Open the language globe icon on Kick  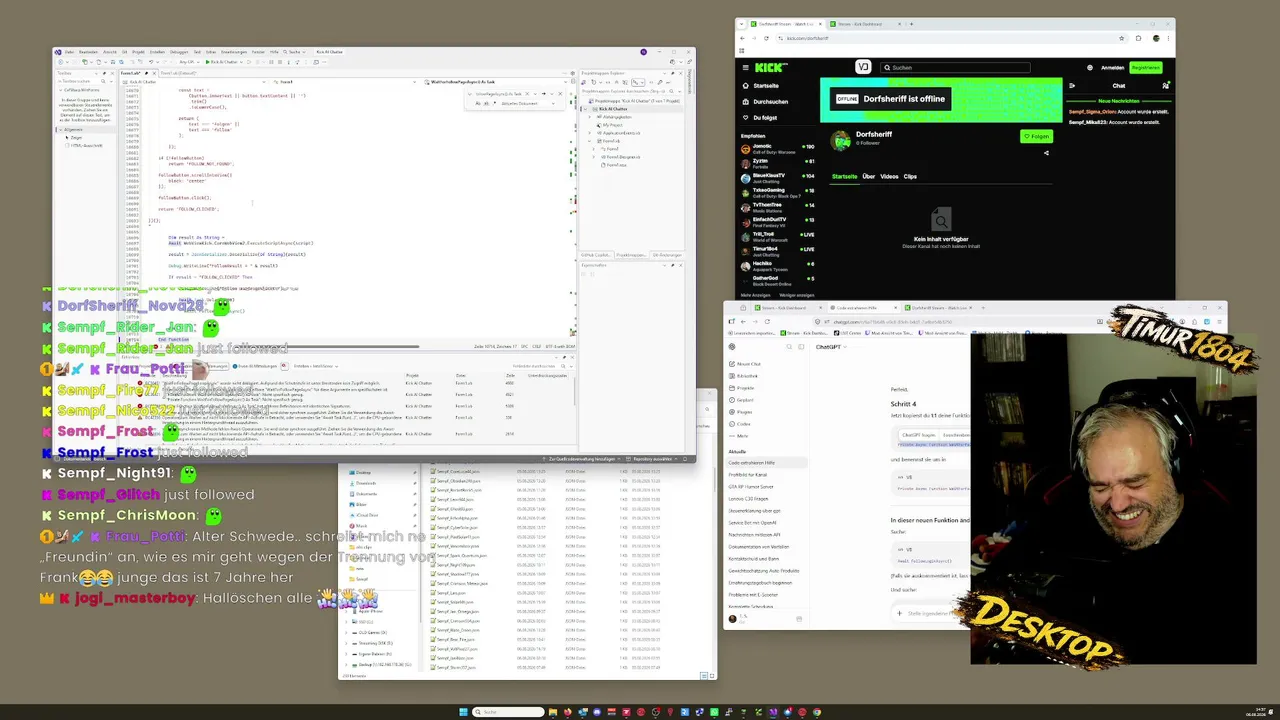tap(1090, 68)
